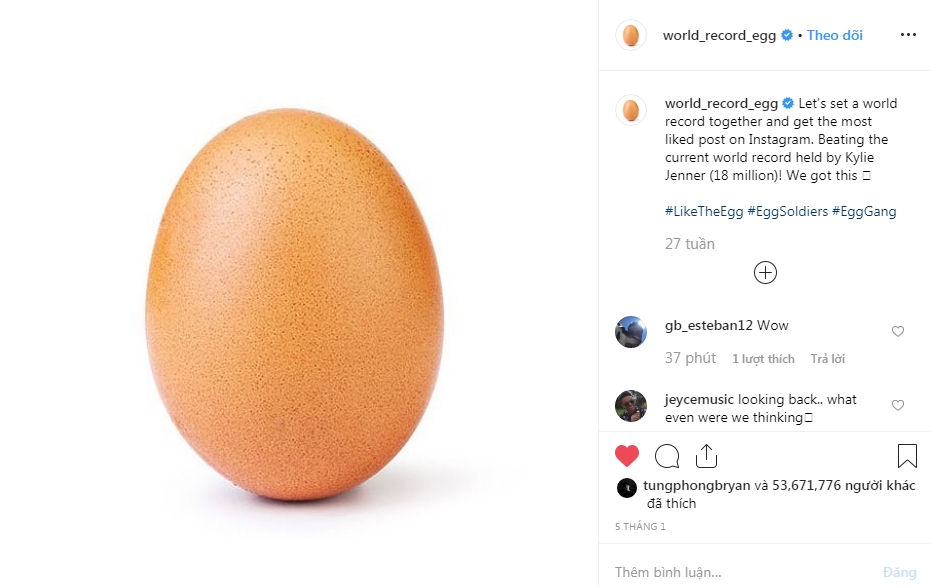931x587 pixels.
Task: Open gb_esteban12's avatar
Action: (630, 331)
